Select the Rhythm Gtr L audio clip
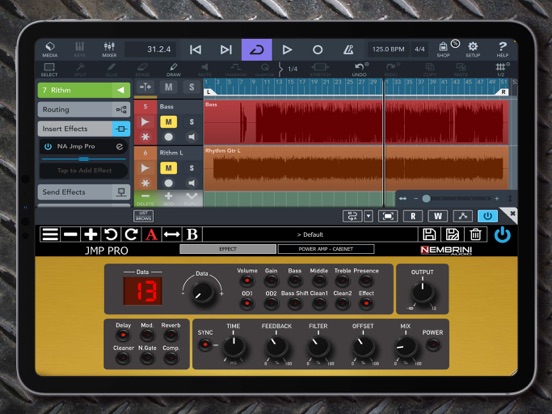552x414 pixels. click(356, 168)
